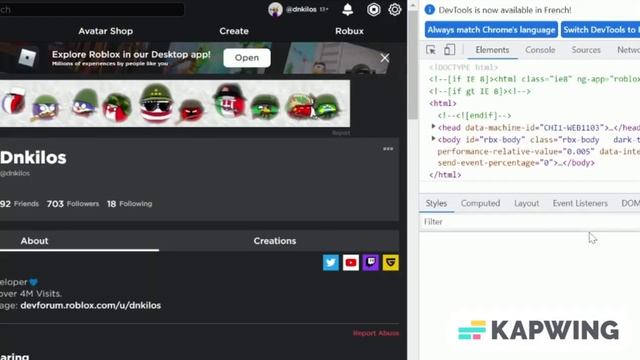Open the Event Listeners pane tab
This screenshot has width=640, height=360.
(580, 203)
